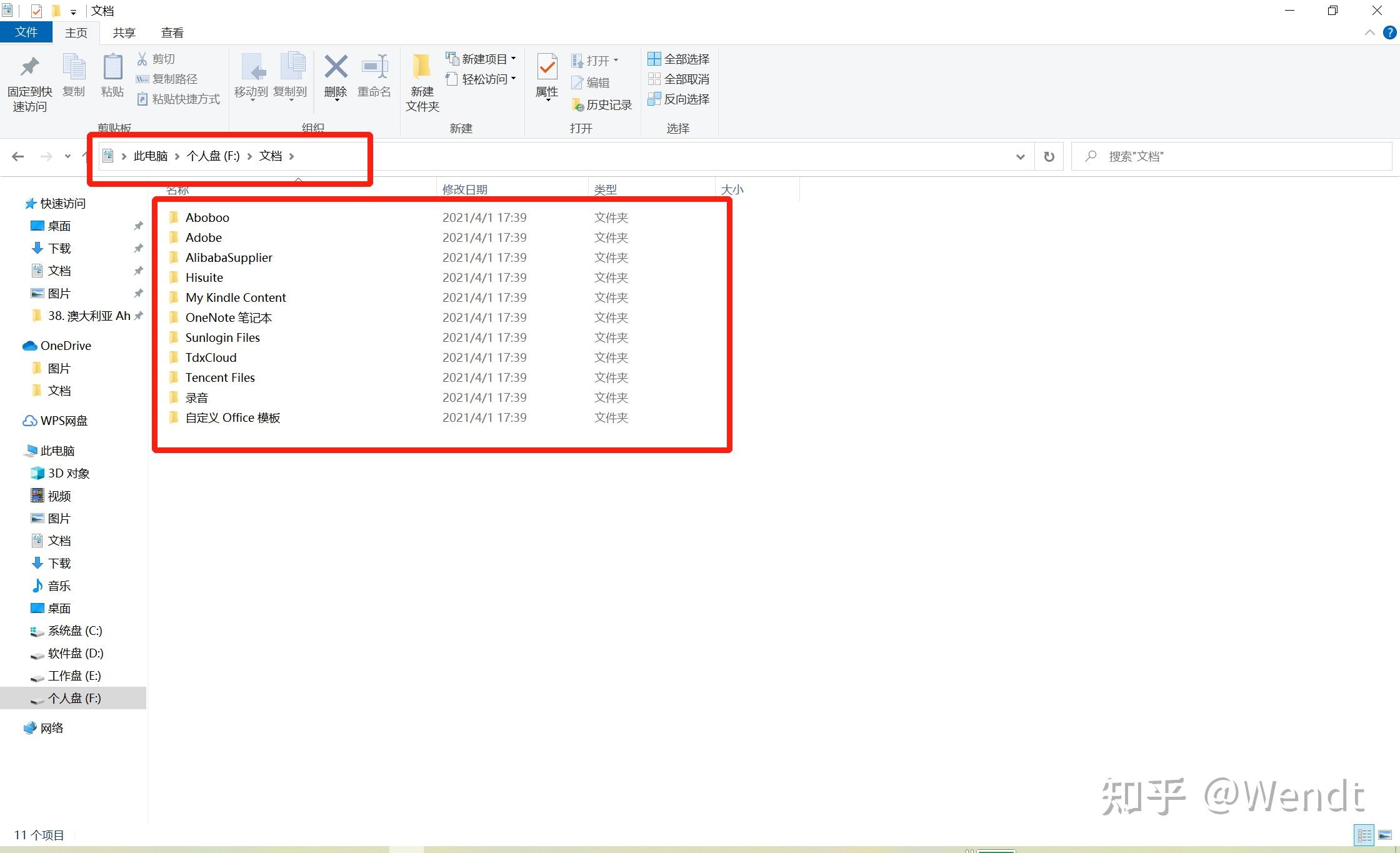This screenshot has height=853, width=1400.
Task: Switch to the Share (共享) tab
Action: pos(124,33)
